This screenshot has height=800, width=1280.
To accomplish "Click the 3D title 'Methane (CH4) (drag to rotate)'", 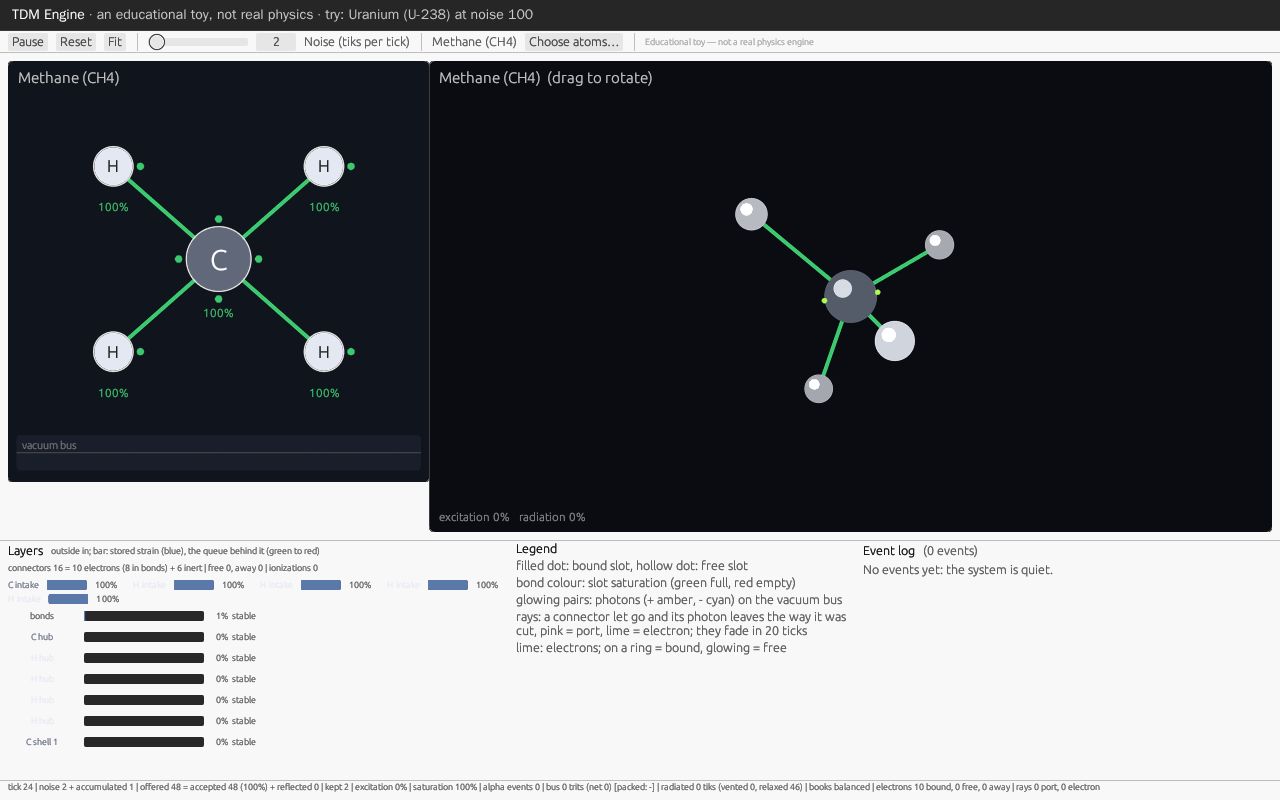I will click(x=545, y=78).
